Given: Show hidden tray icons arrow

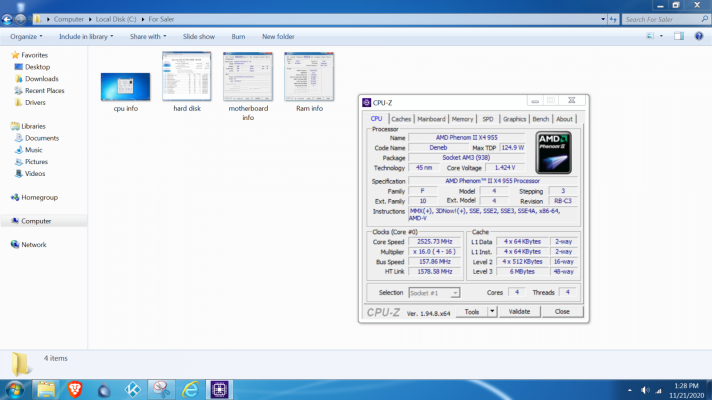Looking at the screenshot, I should pyautogui.click(x=629, y=390).
